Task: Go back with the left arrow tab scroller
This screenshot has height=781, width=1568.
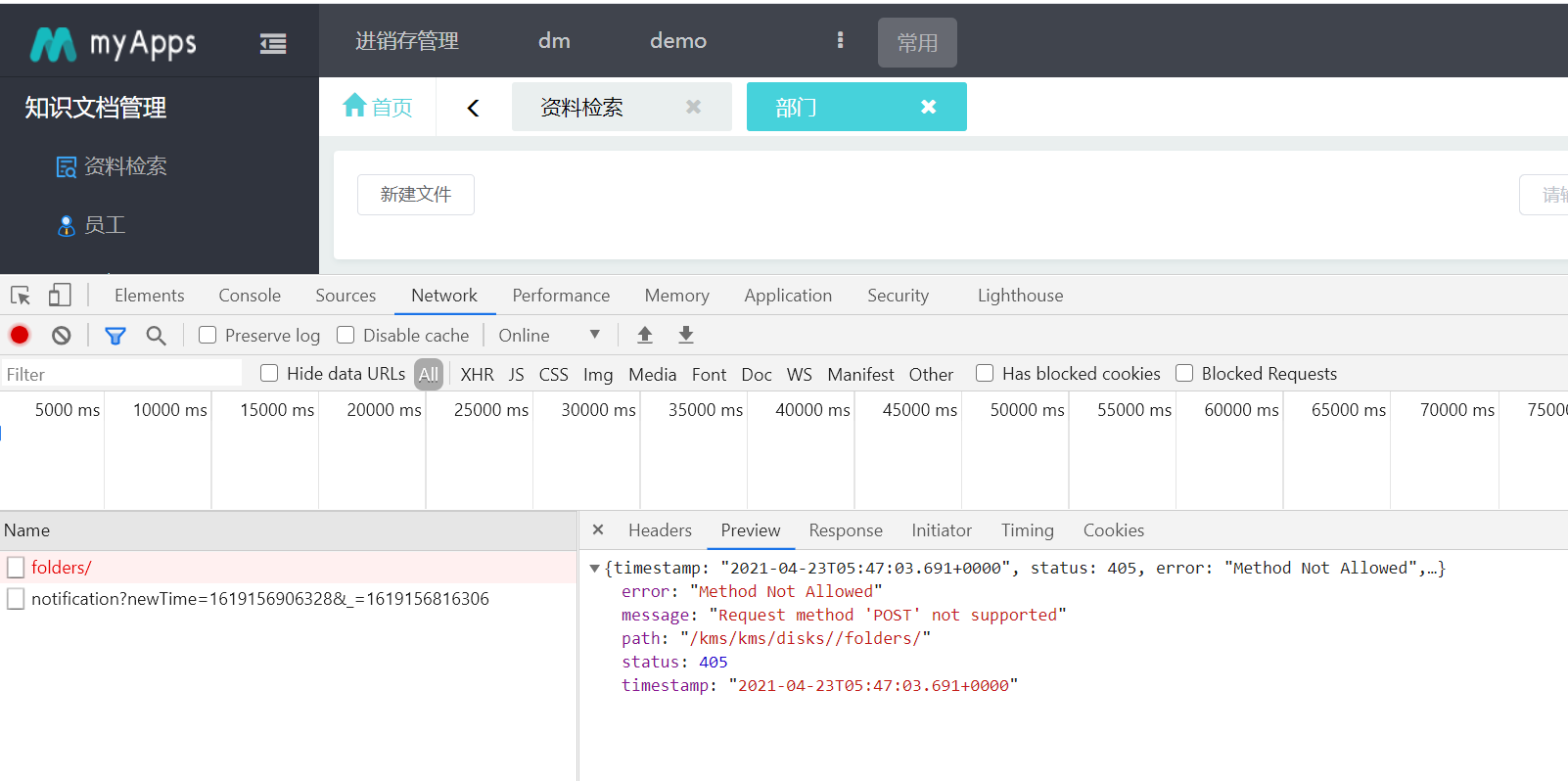Action: click(473, 108)
